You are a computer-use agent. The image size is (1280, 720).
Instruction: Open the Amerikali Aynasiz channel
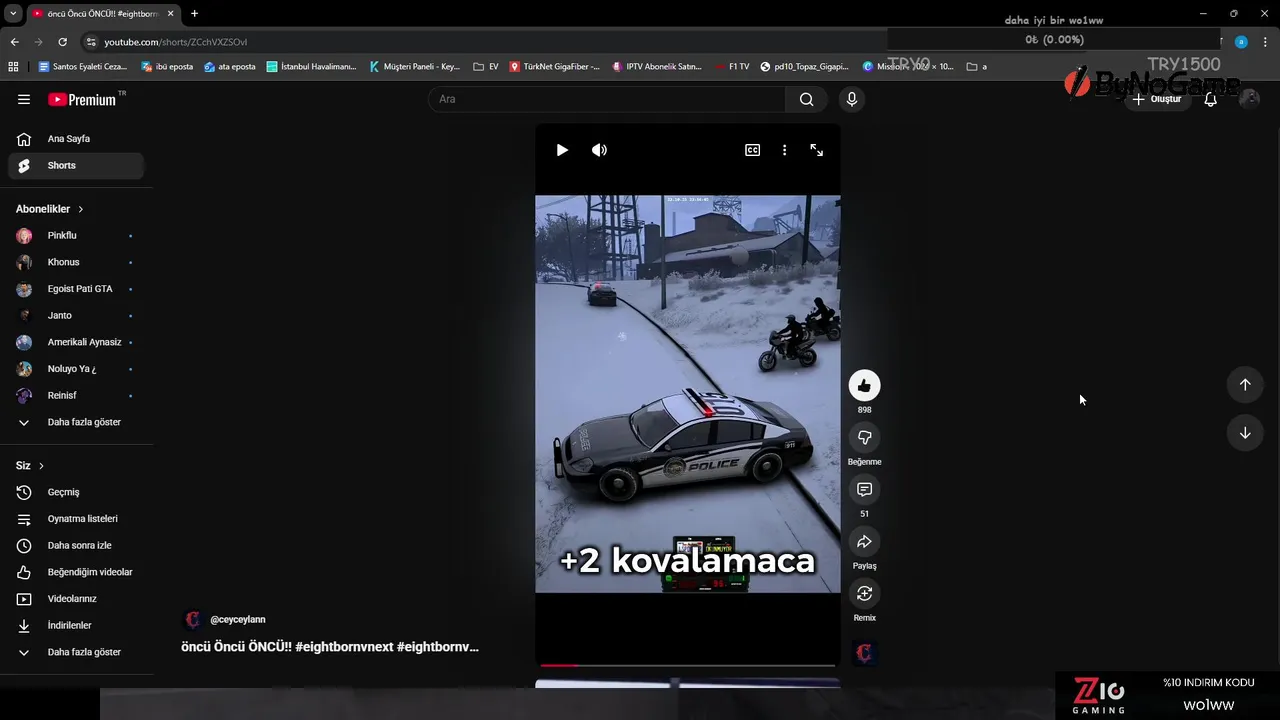click(76, 342)
